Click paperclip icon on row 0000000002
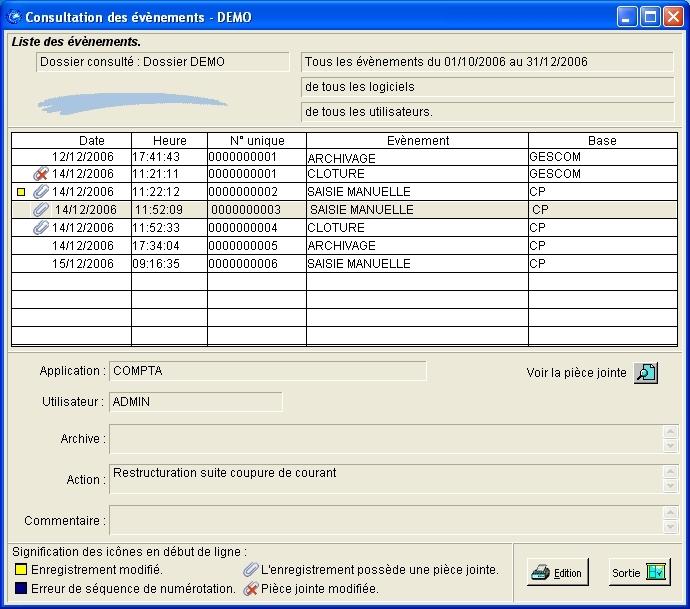The height and width of the screenshot is (609, 690). click(x=41, y=192)
